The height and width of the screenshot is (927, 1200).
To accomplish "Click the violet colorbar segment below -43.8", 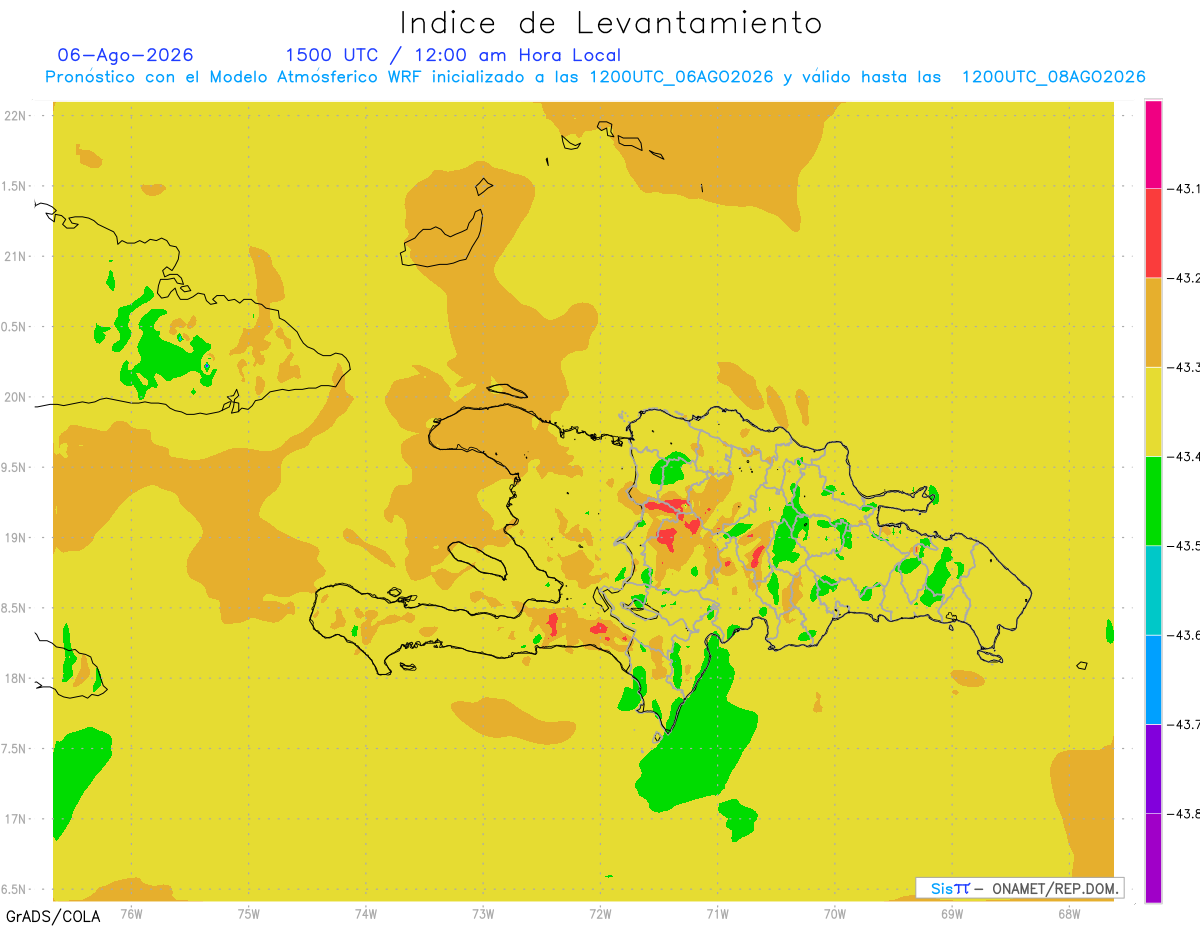I will tap(1153, 857).
